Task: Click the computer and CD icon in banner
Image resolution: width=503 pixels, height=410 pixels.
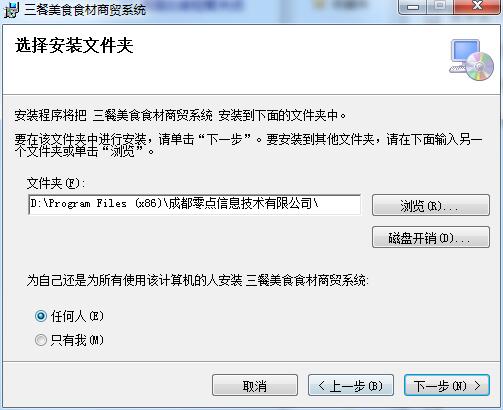Action: [472, 60]
